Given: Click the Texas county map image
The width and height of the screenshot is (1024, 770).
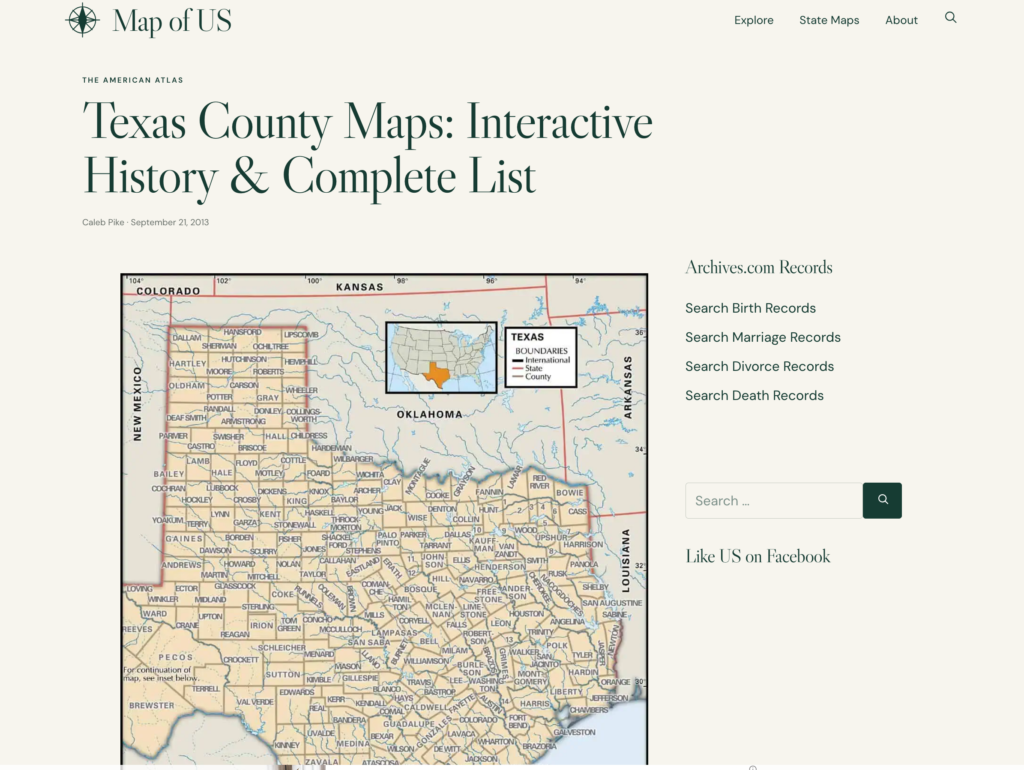Looking at the screenshot, I should click(384, 519).
